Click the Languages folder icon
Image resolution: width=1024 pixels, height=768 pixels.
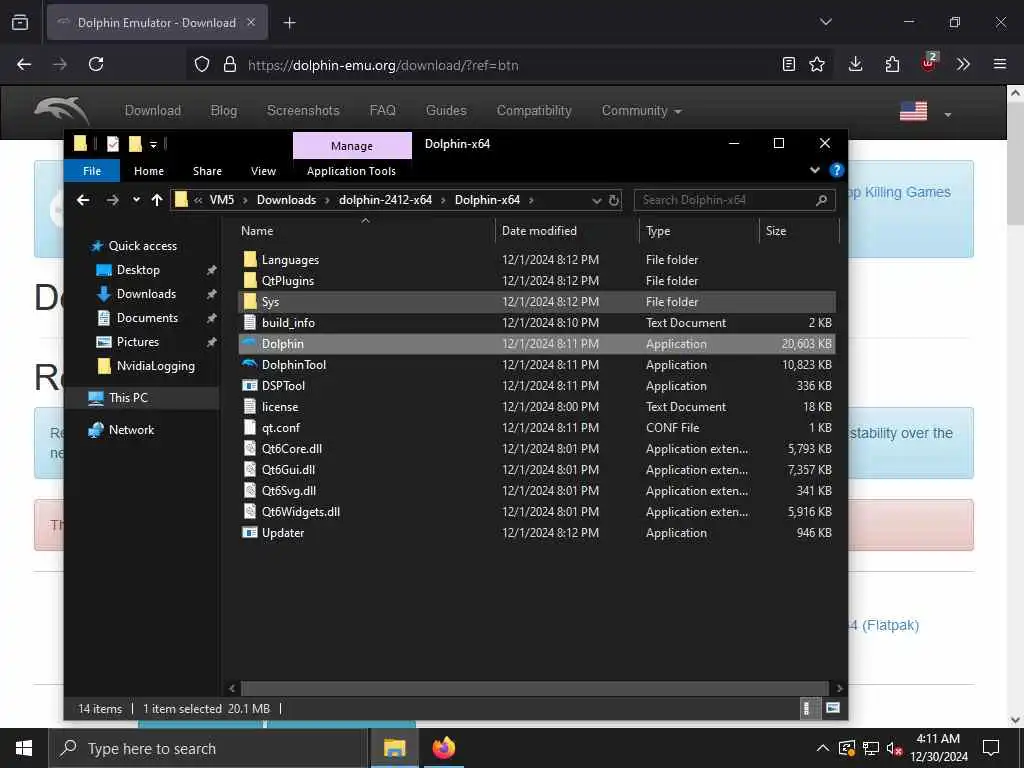point(249,259)
